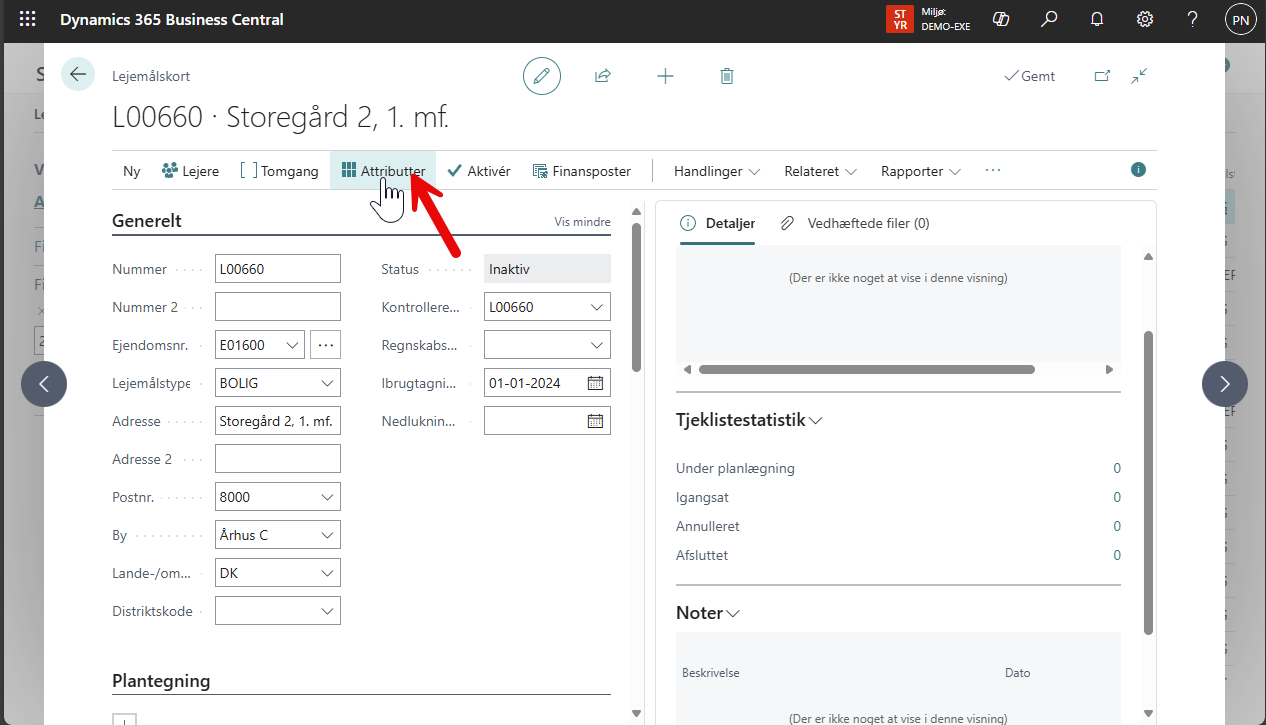Viewport: 1266px width, 725px height.
Task: Open the Rapporter menu
Action: click(x=920, y=171)
